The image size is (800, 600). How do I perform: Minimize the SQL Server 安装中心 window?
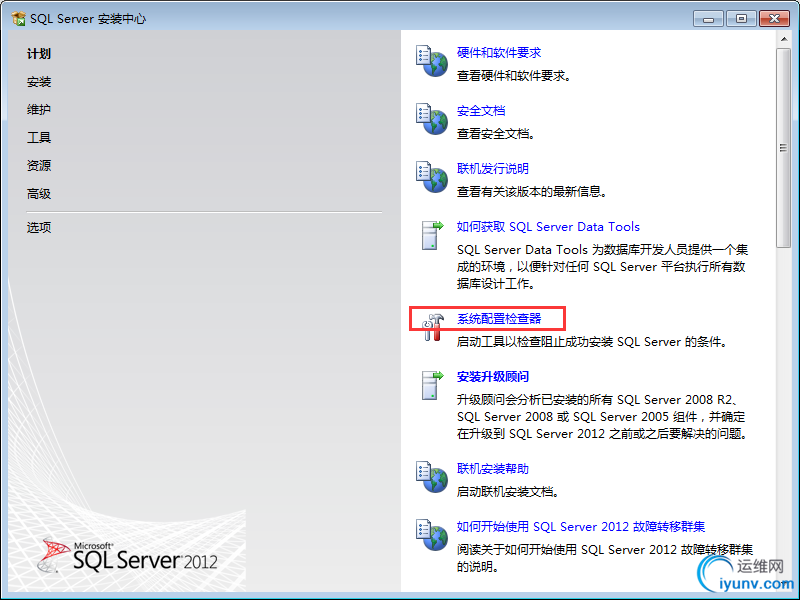coord(708,19)
